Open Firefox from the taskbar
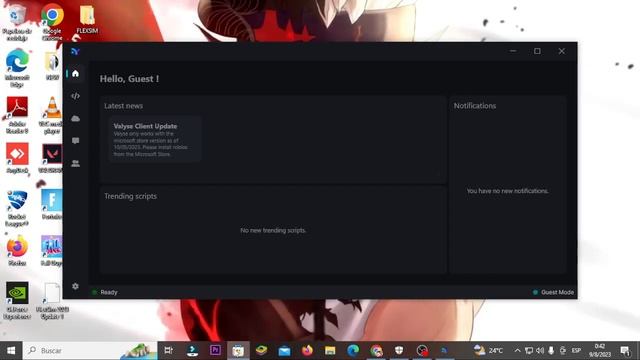The width and height of the screenshot is (640, 360). 307,351
